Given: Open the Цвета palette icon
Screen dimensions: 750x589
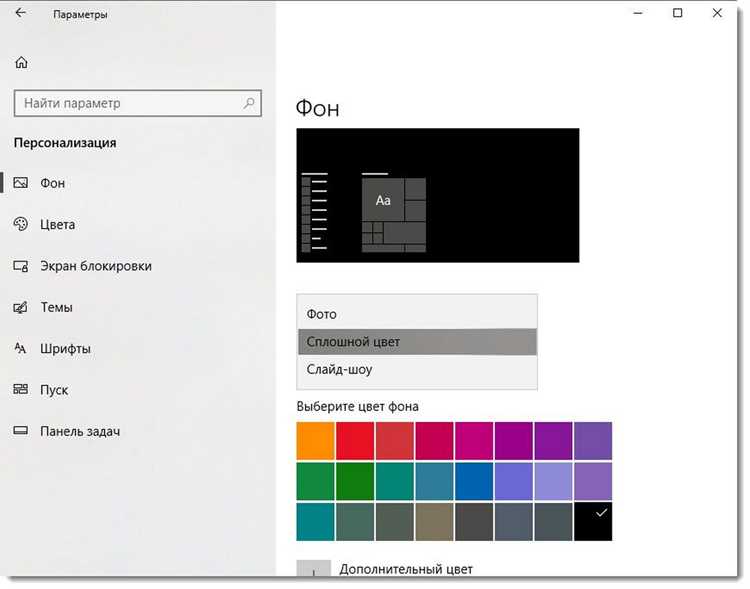Looking at the screenshot, I should click(x=21, y=224).
